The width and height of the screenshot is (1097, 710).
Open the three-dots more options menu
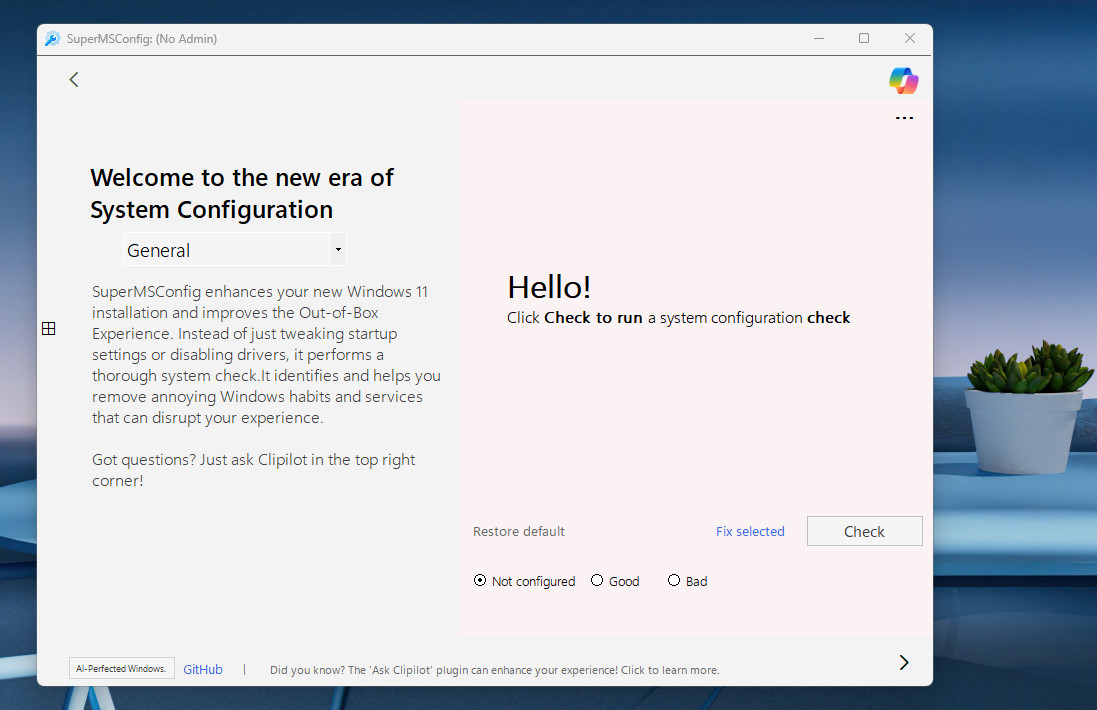click(x=904, y=118)
